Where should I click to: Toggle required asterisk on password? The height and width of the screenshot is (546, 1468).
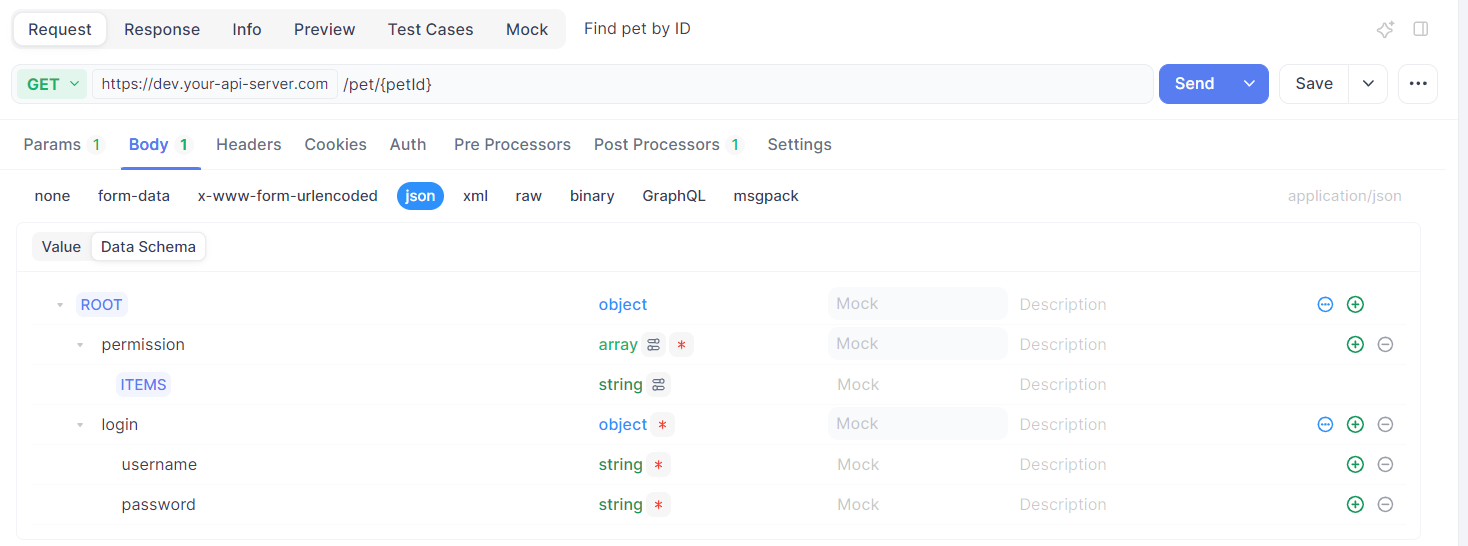point(658,504)
